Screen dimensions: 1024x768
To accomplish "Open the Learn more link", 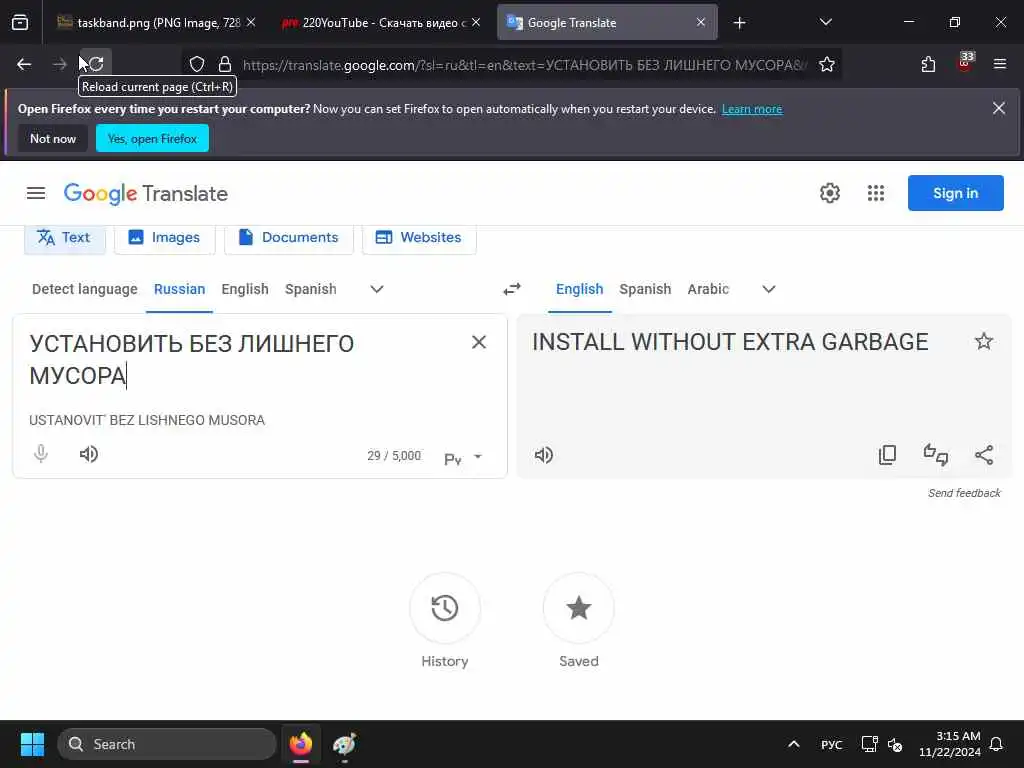I will (x=752, y=109).
